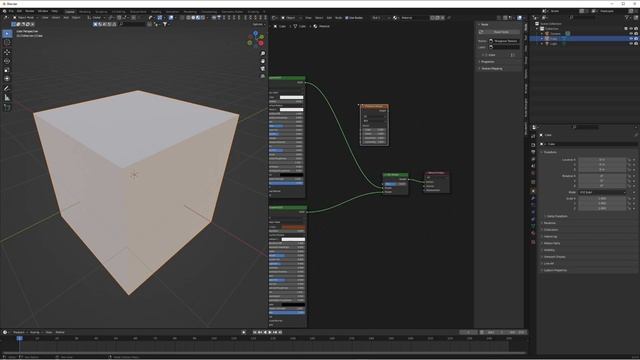Click the frame 1 marker on timeline

pos(19,338)
